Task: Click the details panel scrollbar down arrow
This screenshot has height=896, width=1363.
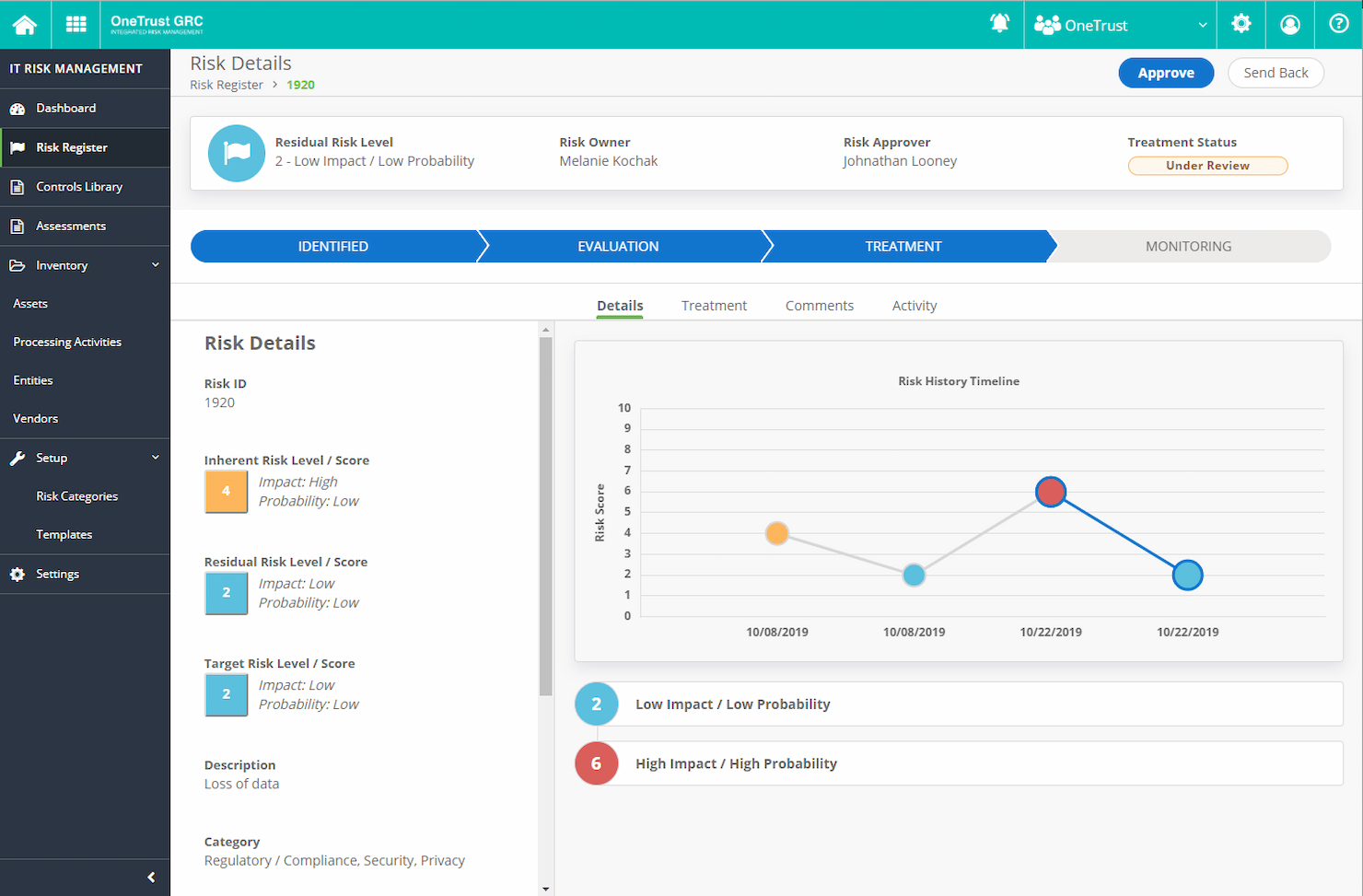Action: coord(546,889)
